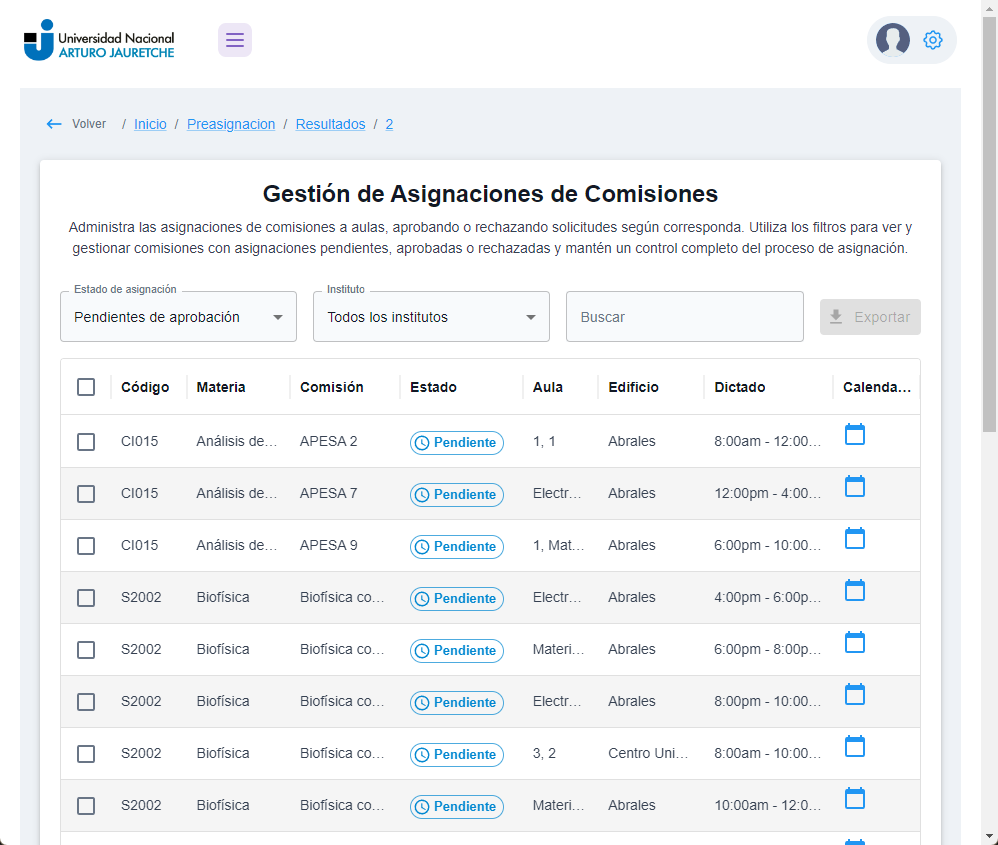Click the Pendiente badge for APESA 7
The width and height of the screenshot is (998, 845).
click(x=457, y=494)
